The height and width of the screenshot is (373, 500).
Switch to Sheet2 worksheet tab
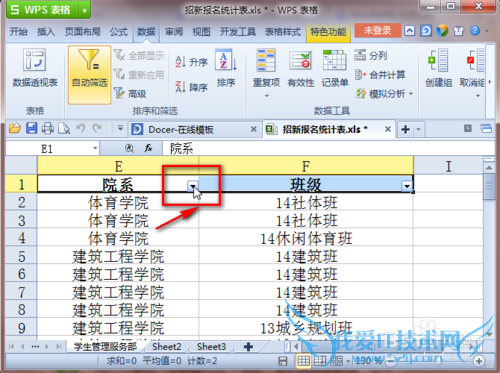(x=166, y=347)
